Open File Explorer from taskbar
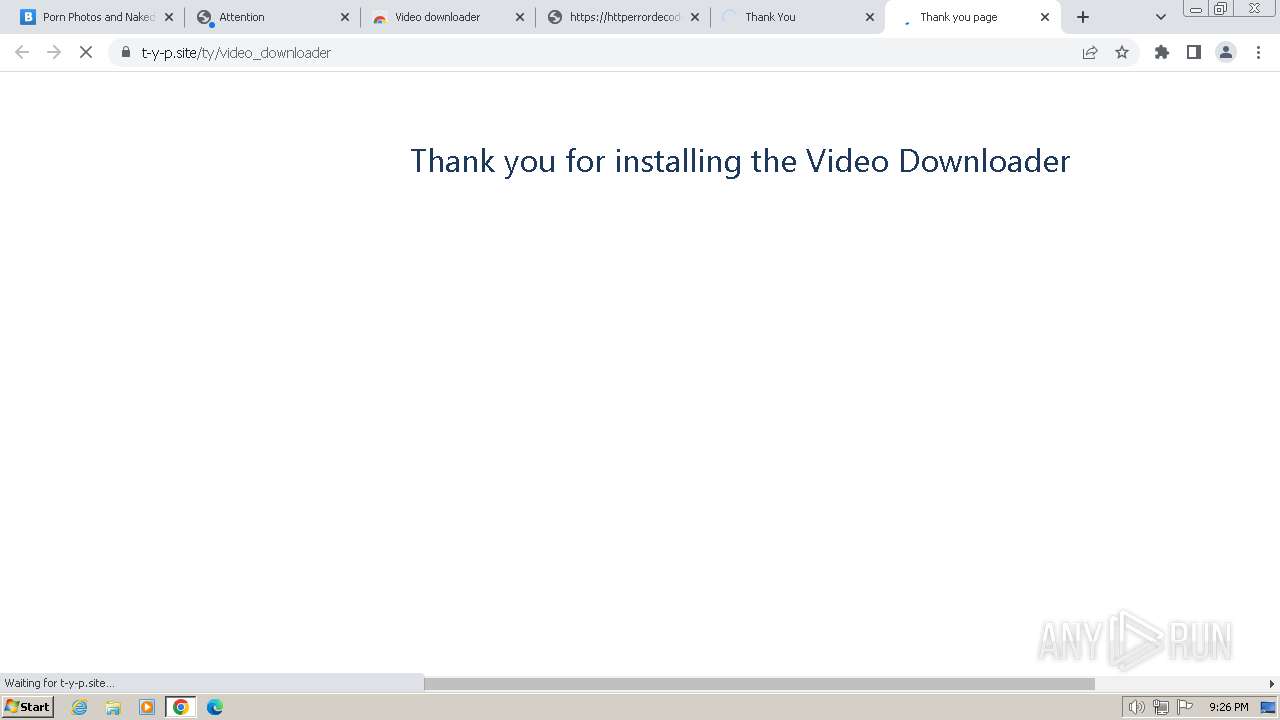Screen dimensions: 1280x720 [113, 707]
